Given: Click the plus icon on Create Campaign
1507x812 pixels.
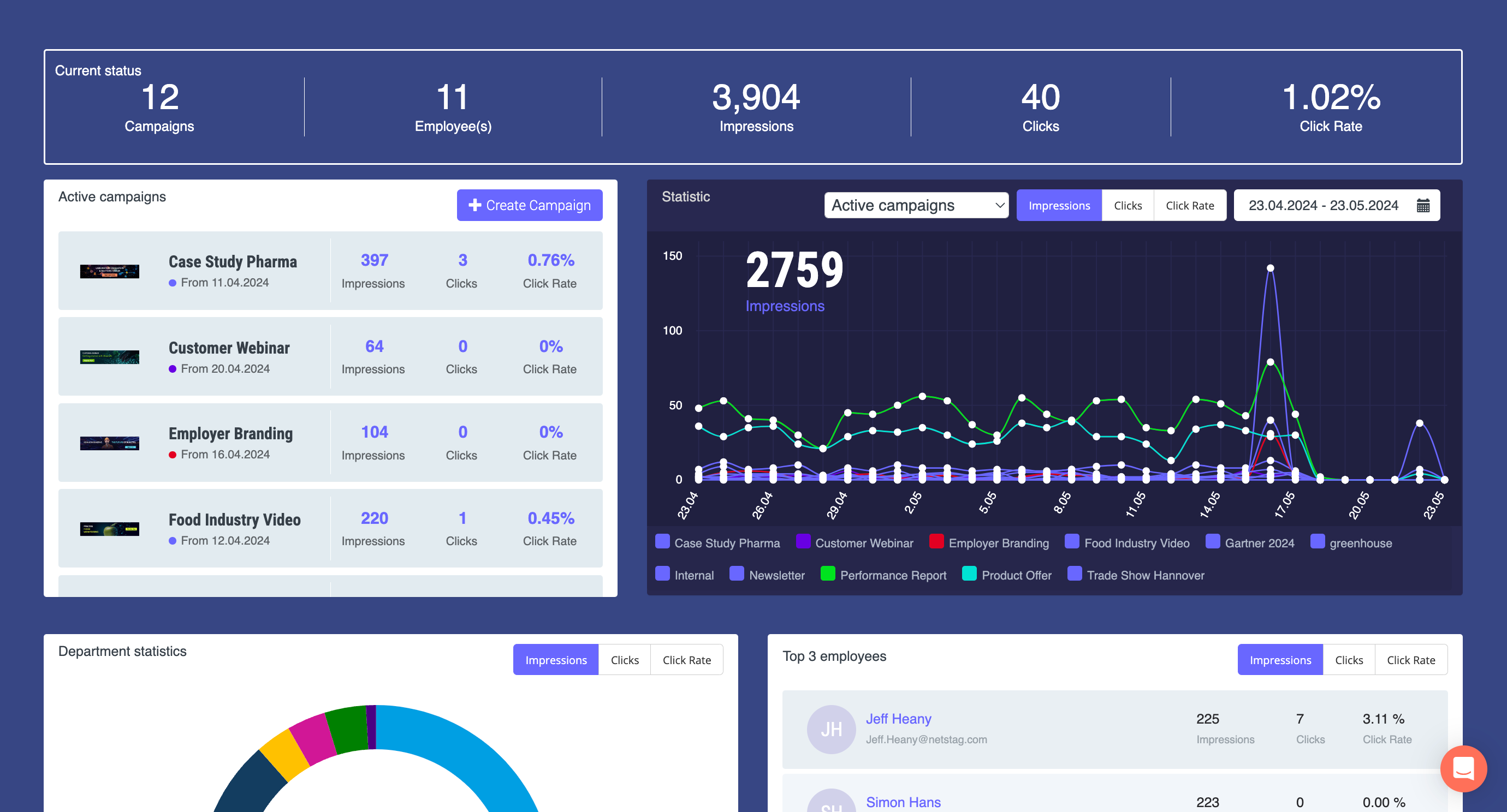Looking at the screenshot, I should (x=474, y=205).
